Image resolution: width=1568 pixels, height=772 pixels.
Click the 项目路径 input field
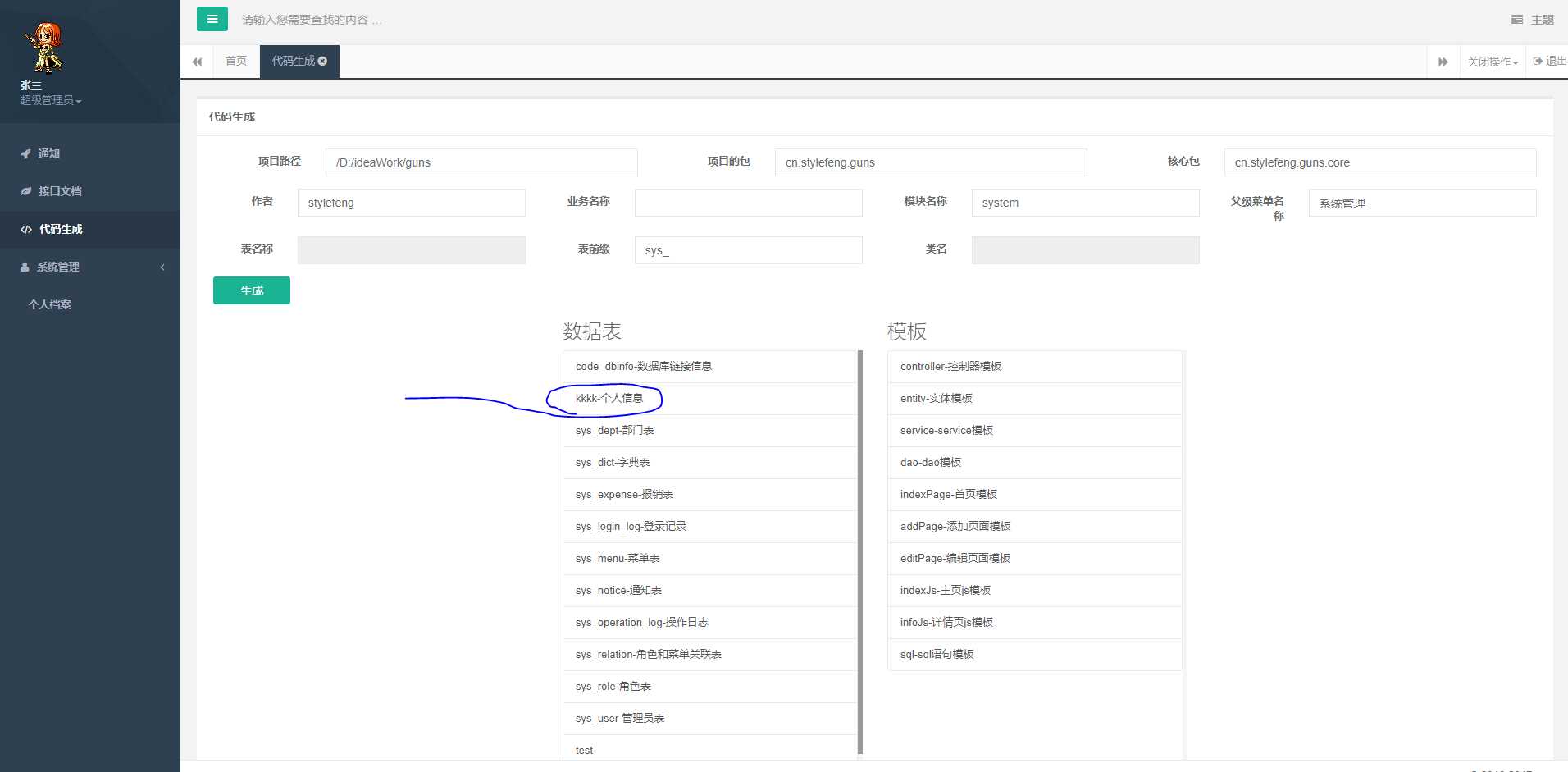tap(481, 162)
